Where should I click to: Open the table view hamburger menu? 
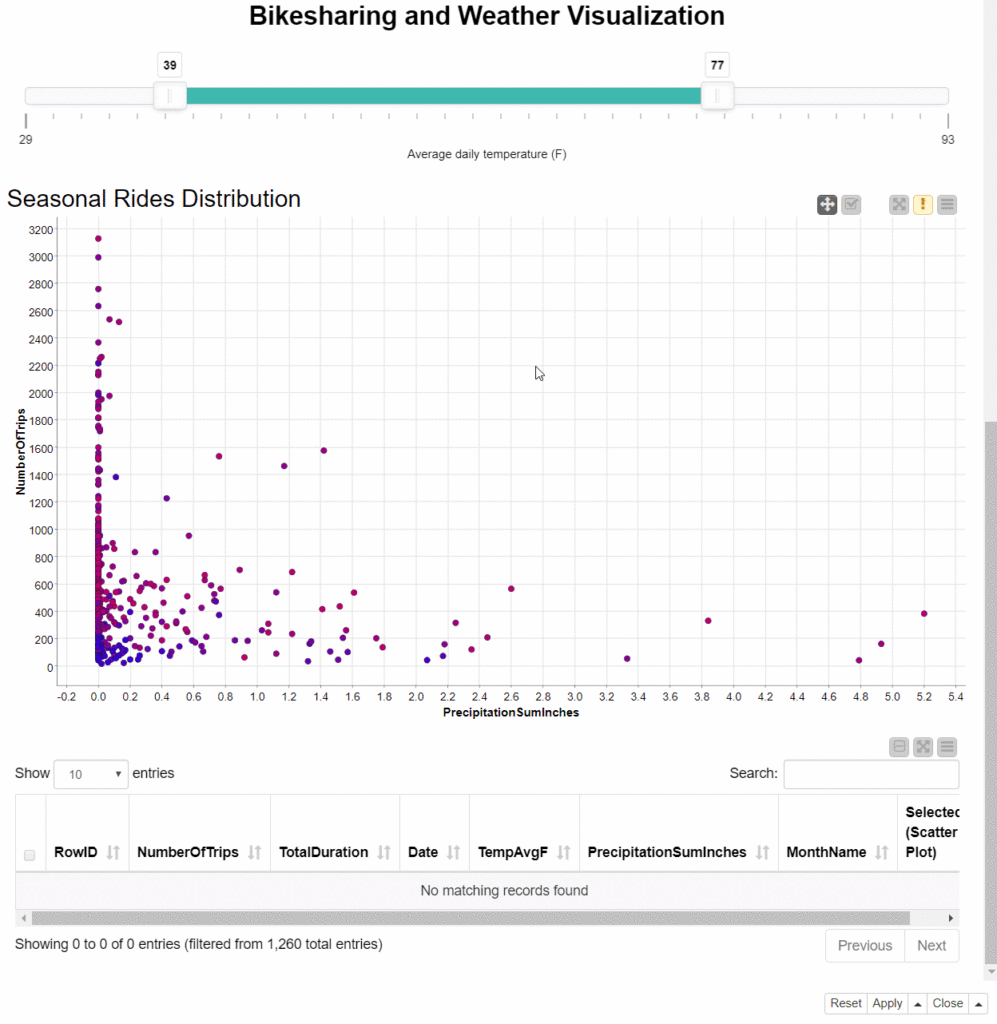pos(947,746)
